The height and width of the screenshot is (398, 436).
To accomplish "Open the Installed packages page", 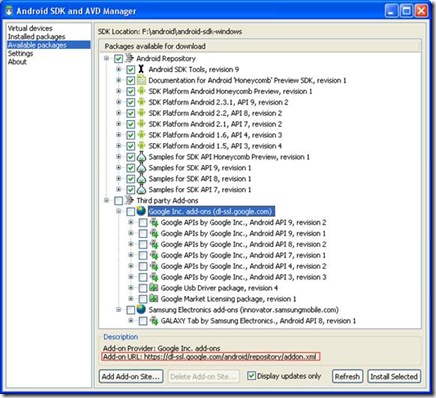I will [x=36, y=36].
